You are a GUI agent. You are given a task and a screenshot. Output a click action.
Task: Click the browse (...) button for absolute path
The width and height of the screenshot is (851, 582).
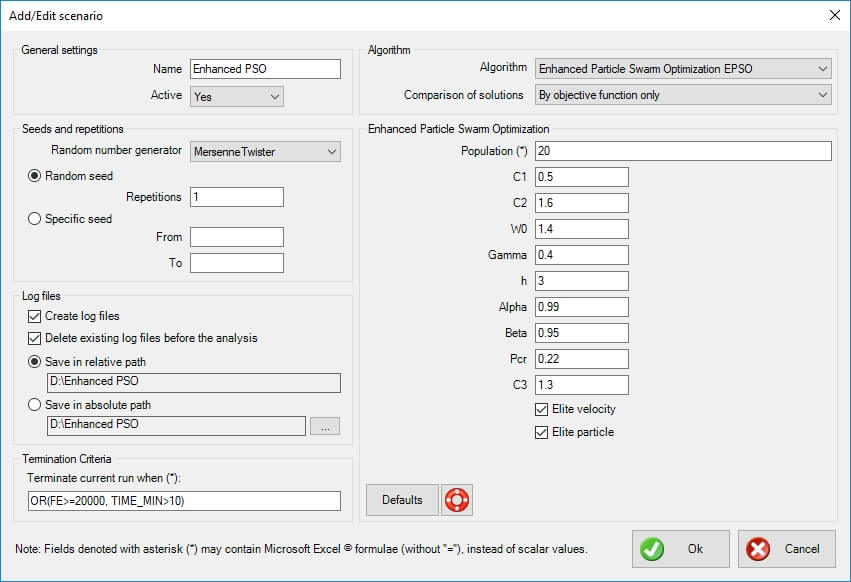coord(325,425)
